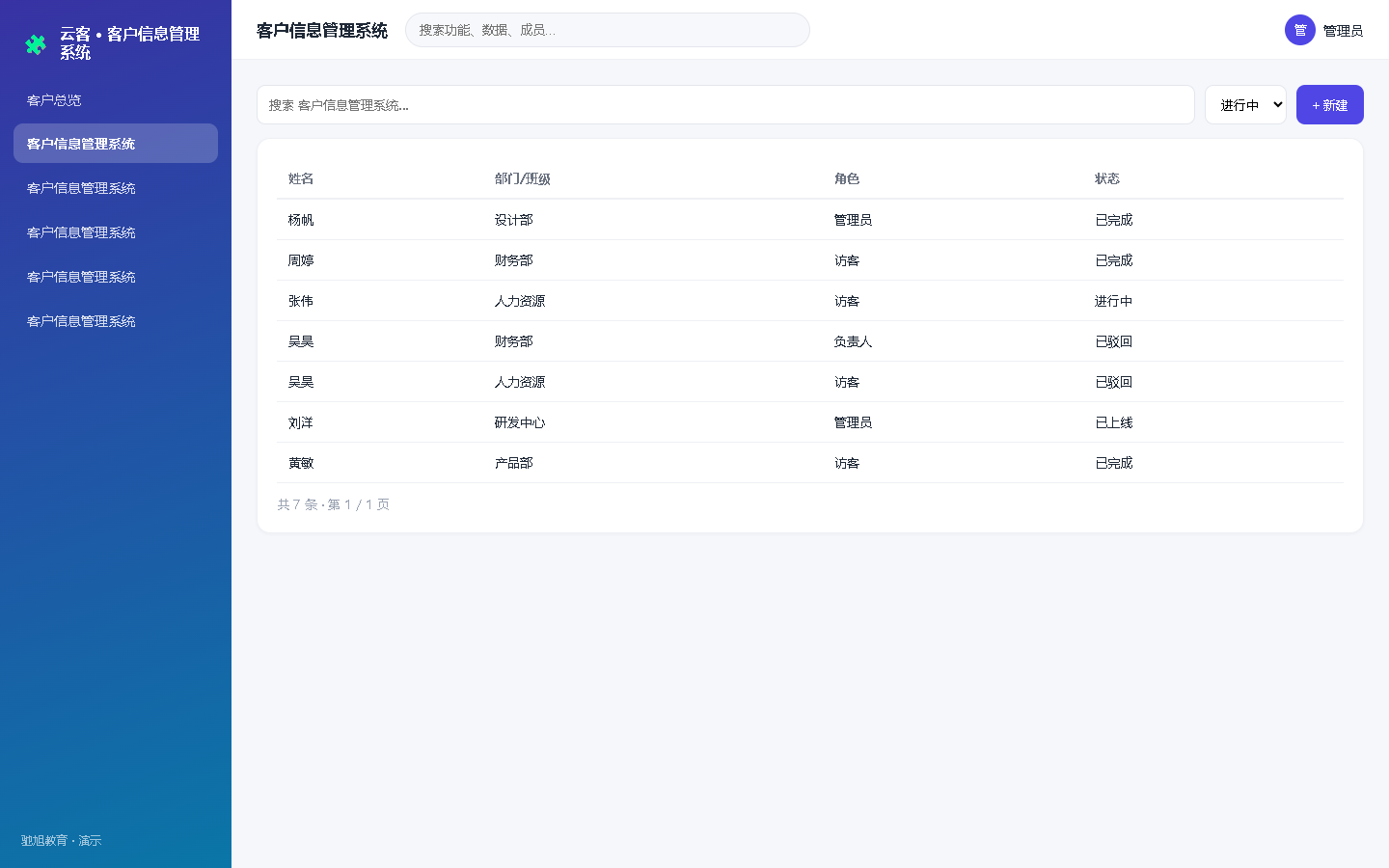Click the round 管 avatar icon

tap(1300, 30)
